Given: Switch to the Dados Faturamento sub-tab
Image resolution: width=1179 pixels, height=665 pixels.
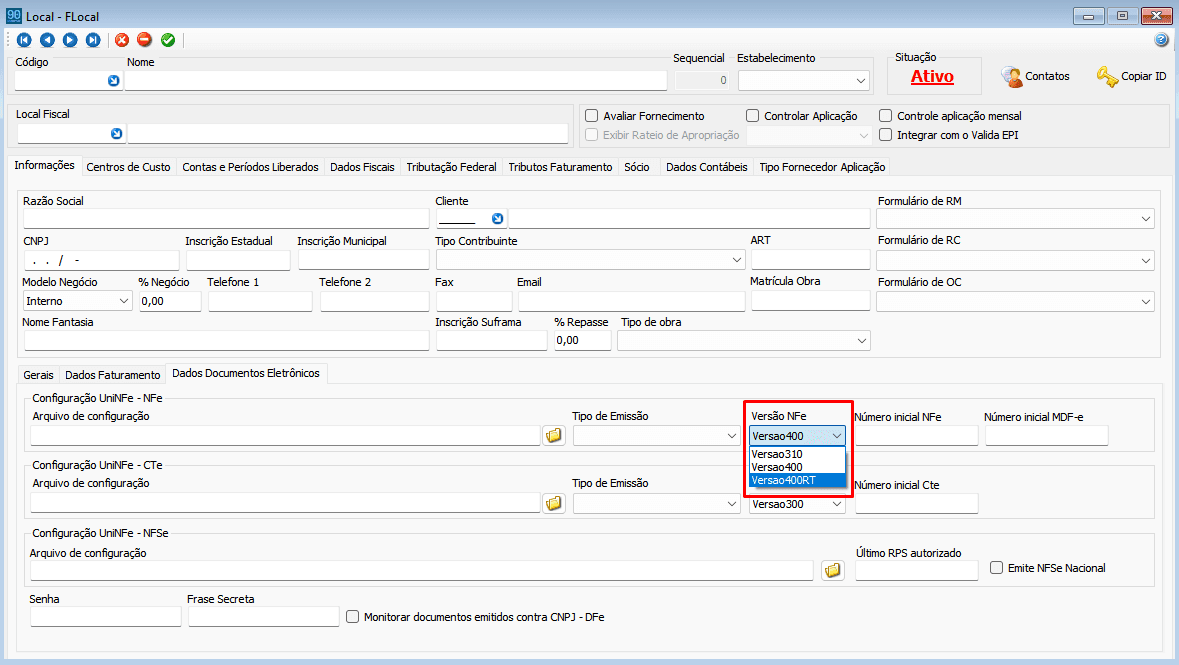Looking at the screenshot, I should (x=113, y=375).
